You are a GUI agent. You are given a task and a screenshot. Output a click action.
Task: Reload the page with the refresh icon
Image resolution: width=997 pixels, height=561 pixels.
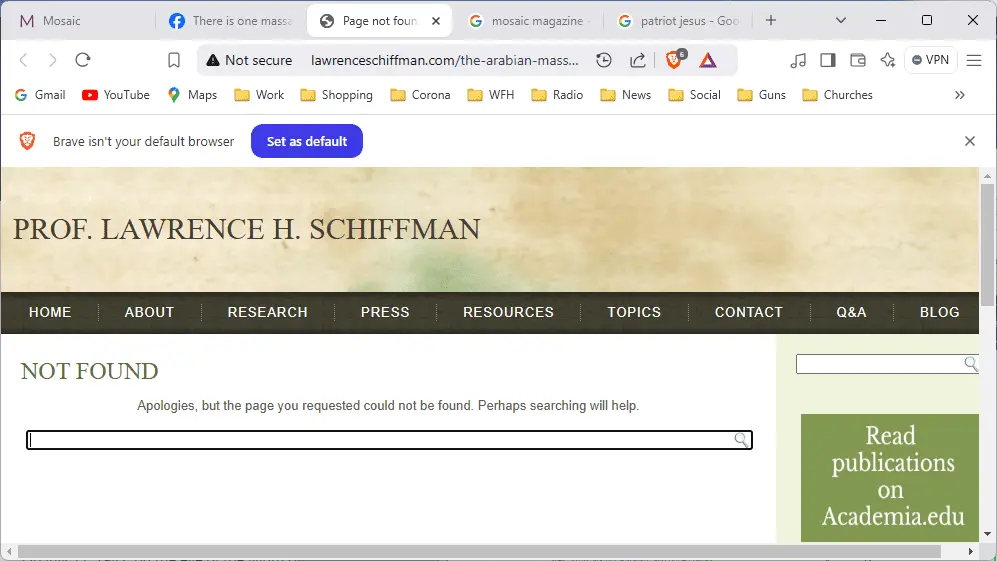83,60
